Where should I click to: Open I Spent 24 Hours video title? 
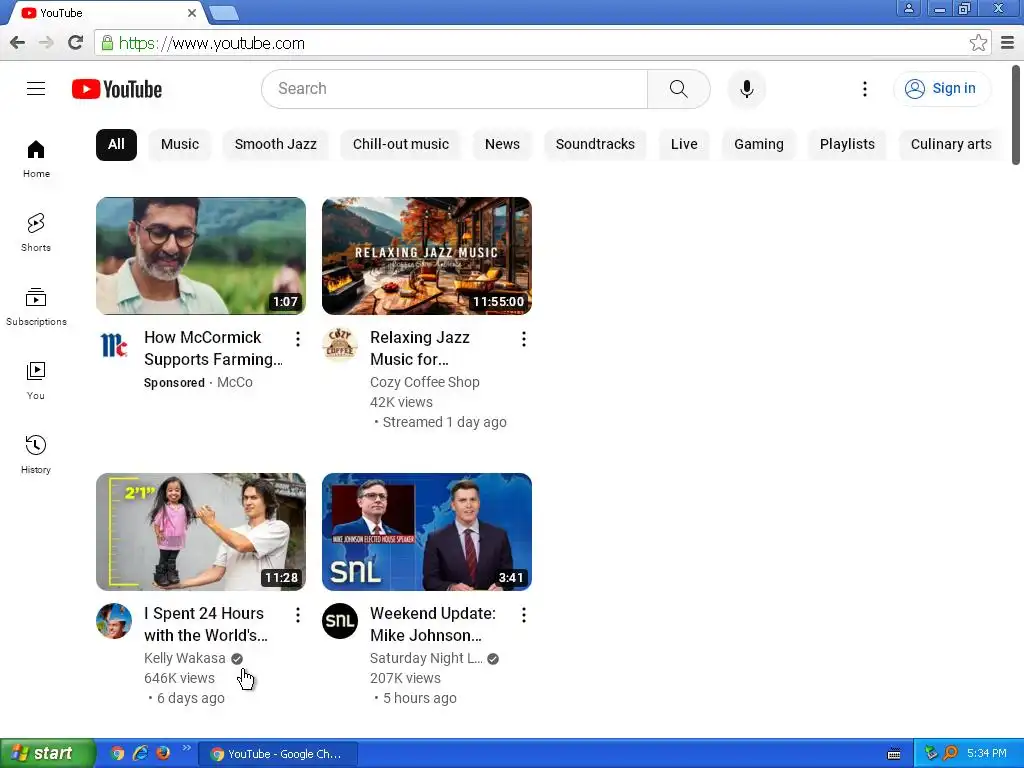click(x=206, y=624)
